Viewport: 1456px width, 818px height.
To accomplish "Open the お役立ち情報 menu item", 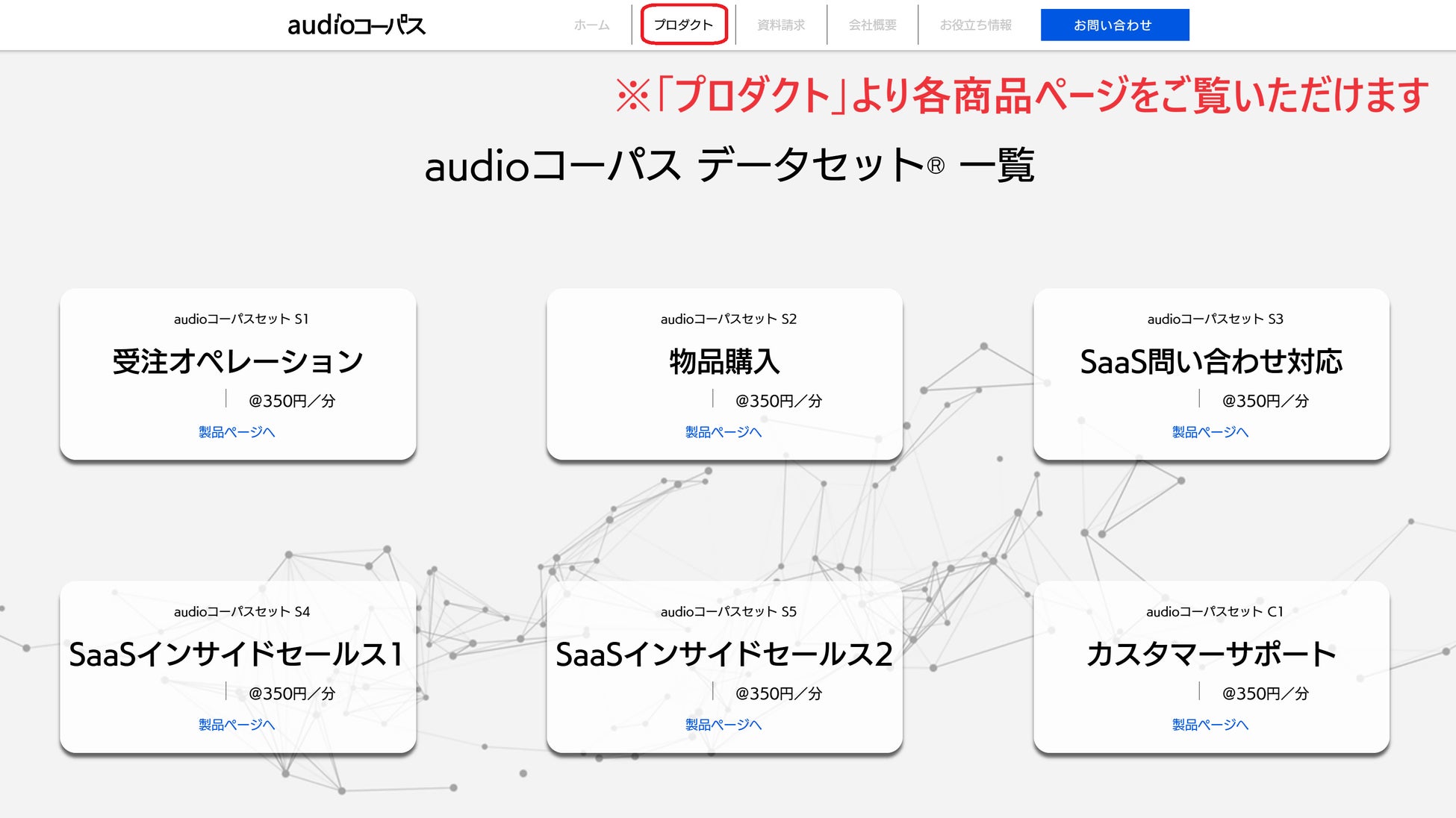I will [x=975, y=25].
